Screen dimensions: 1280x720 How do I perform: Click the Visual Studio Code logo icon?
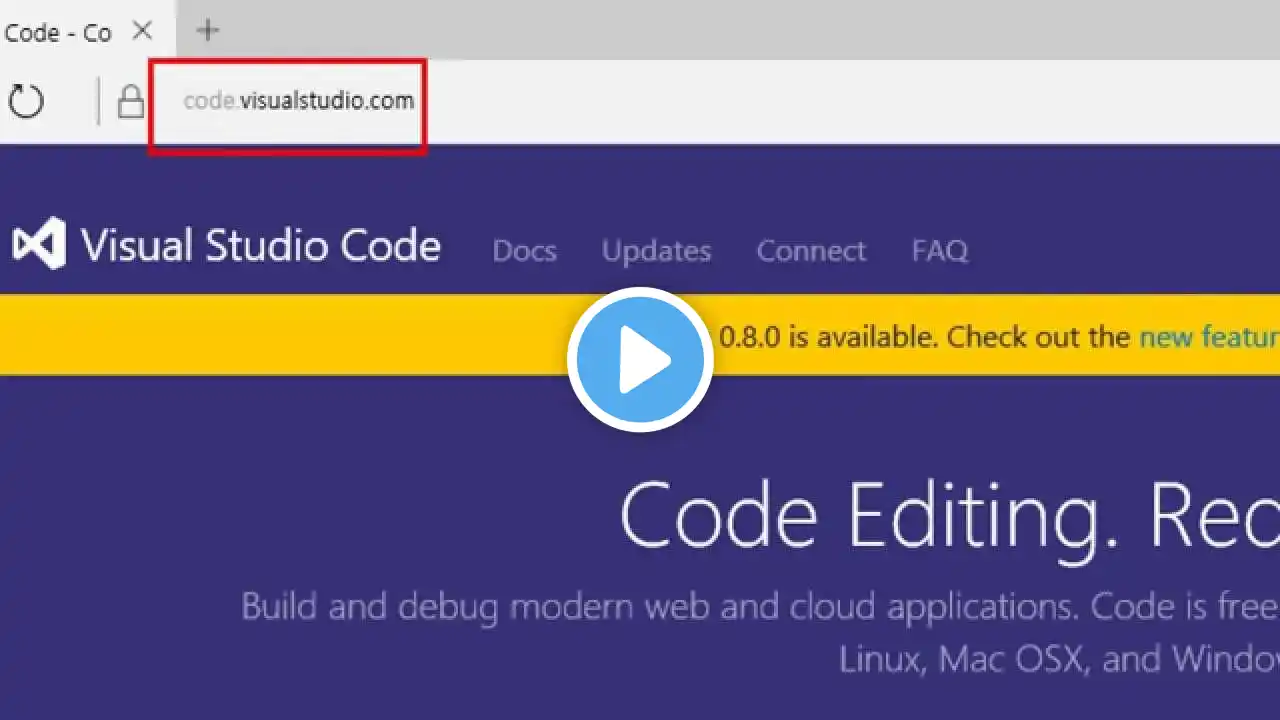39,244
